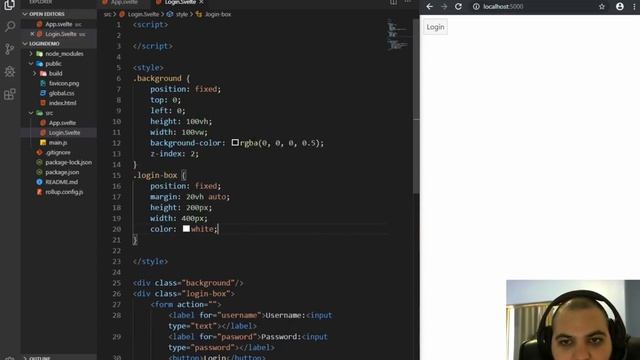This screenshot has height=360, width=640.
Task: Bookmark page with the star icon
Action: (x=602, y=7)
